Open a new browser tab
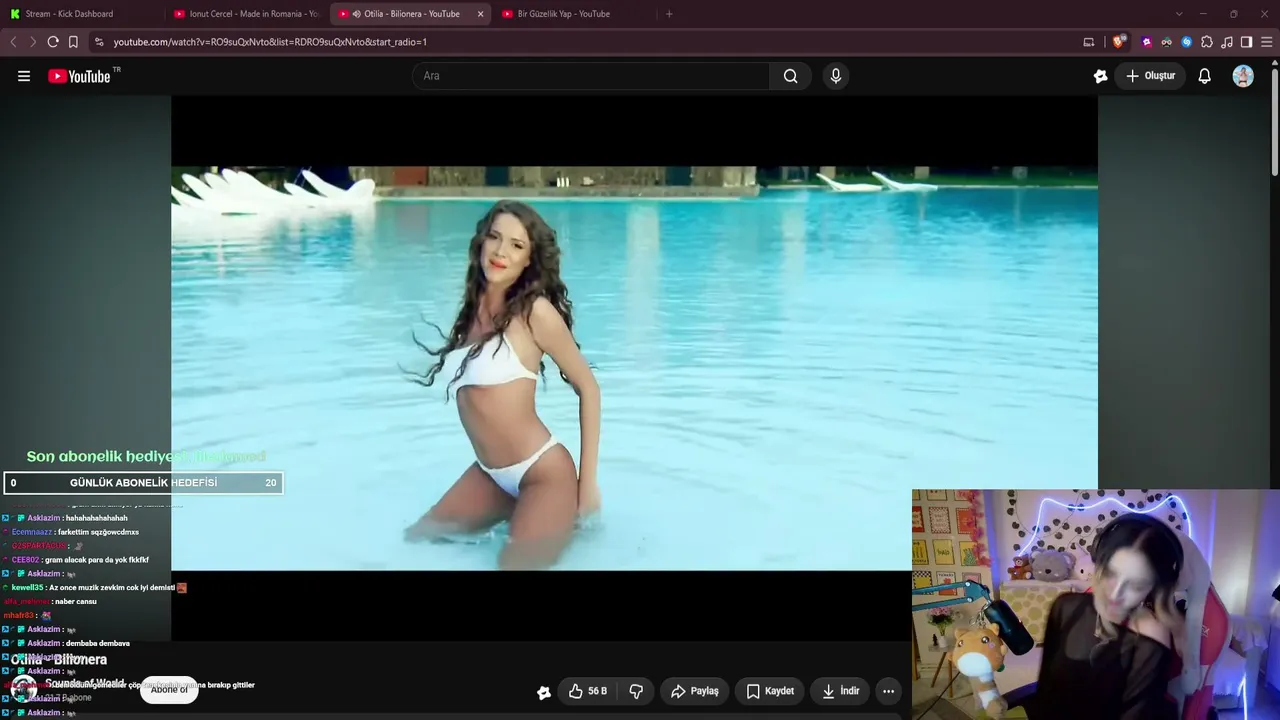Screen dimensions: 1280x720 point(669,14)
